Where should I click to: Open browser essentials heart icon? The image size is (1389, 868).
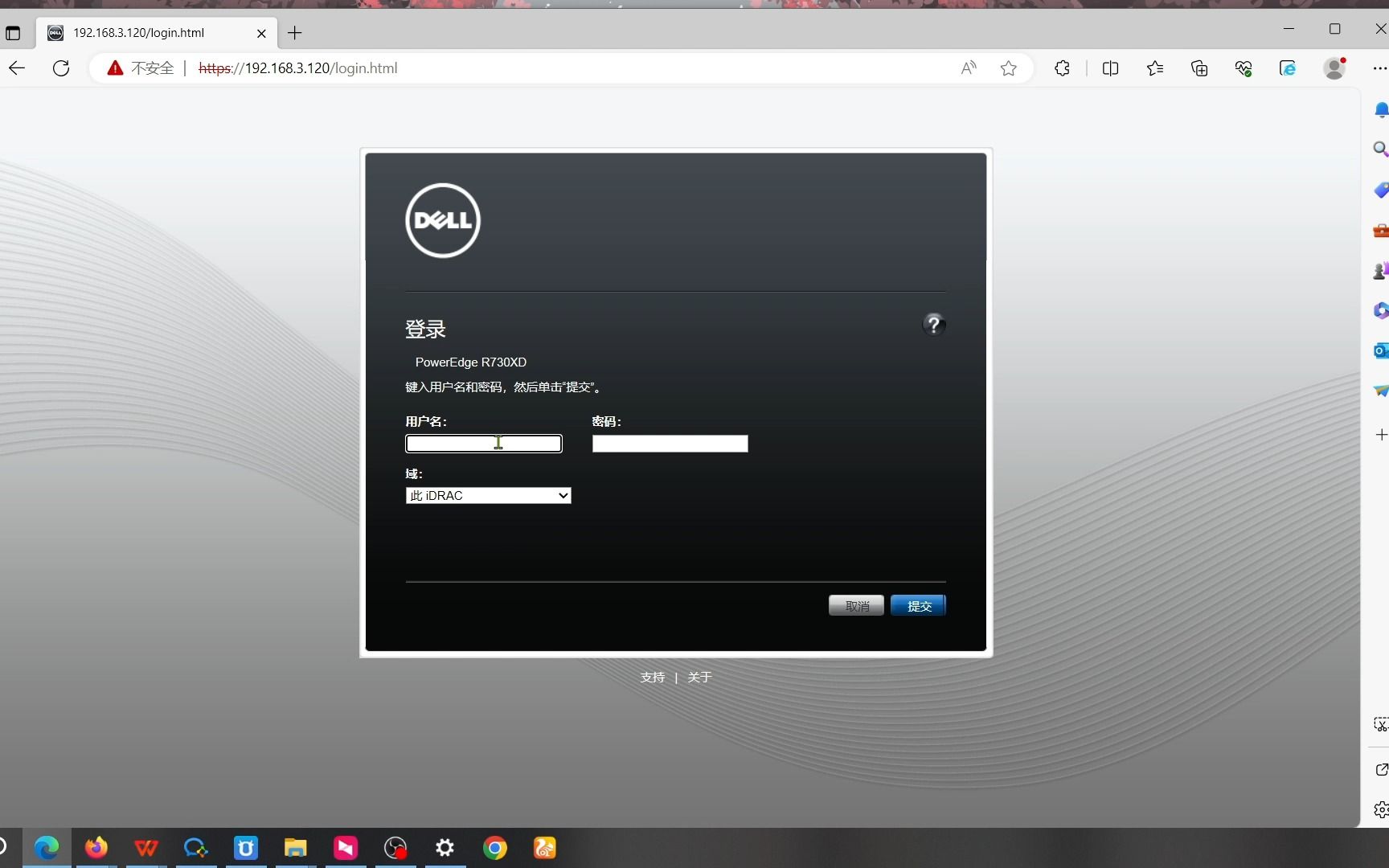pyautogui.click(x=1244, y=68)
